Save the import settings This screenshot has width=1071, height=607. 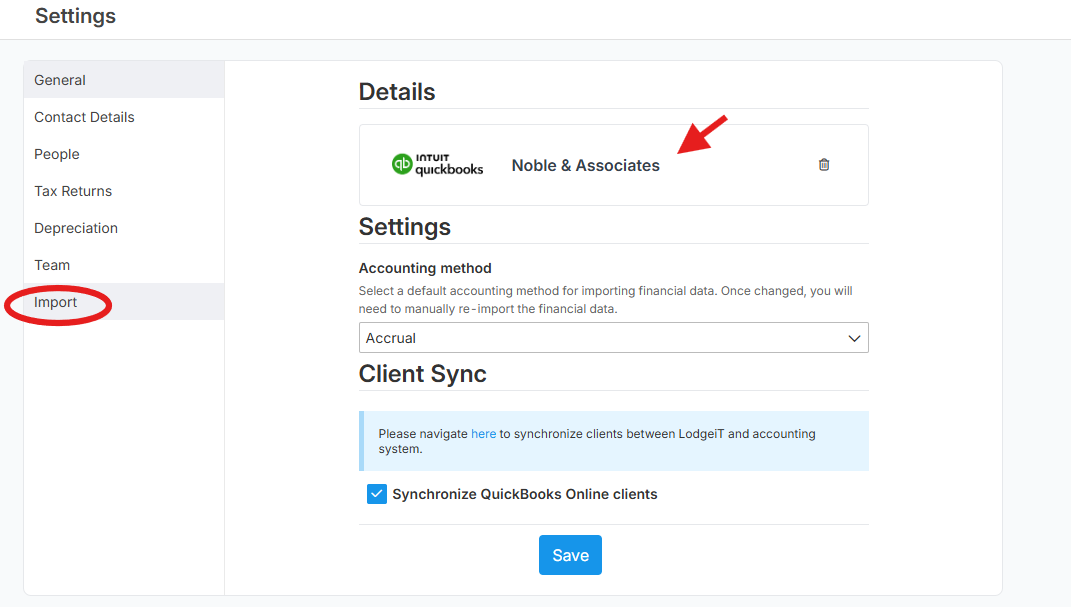coord(570,555)
